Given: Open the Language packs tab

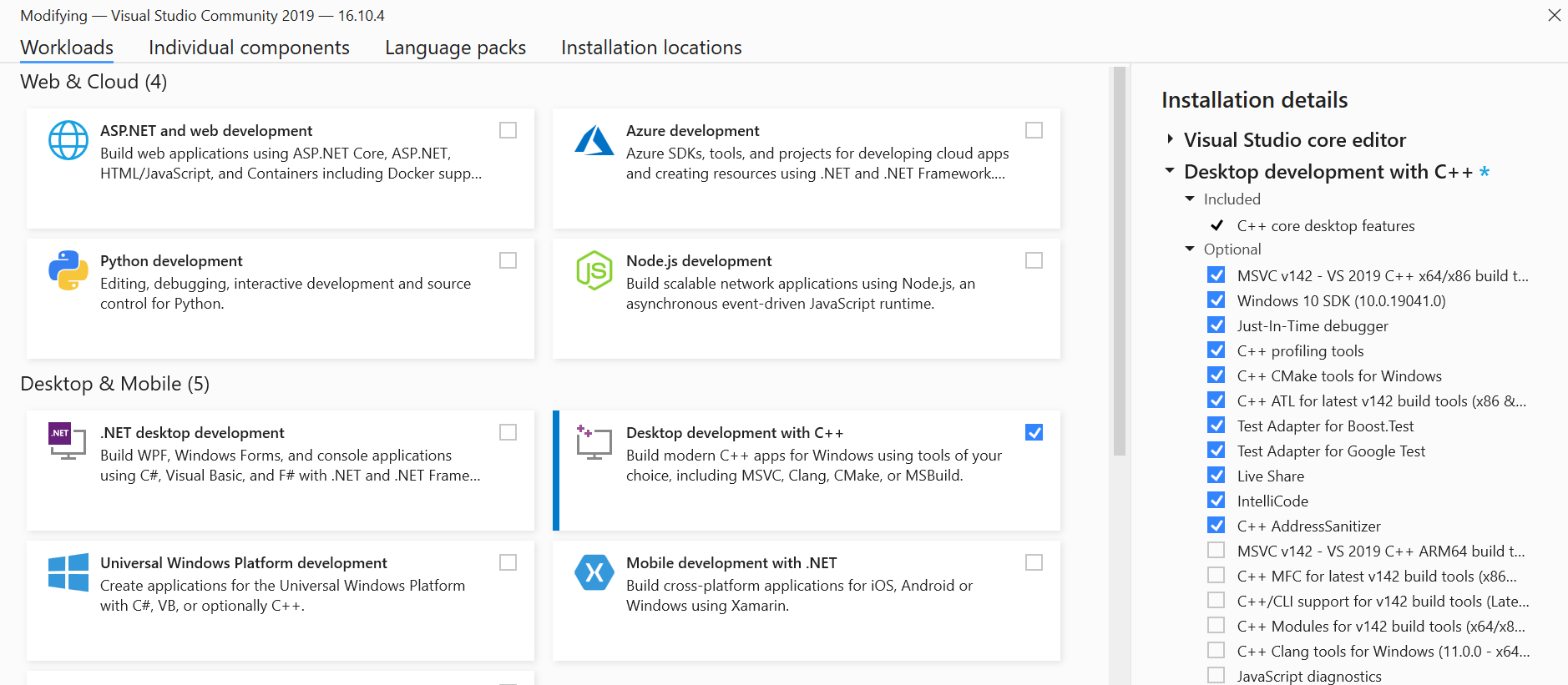Looking at the screenshot, I should pos(455,48).
